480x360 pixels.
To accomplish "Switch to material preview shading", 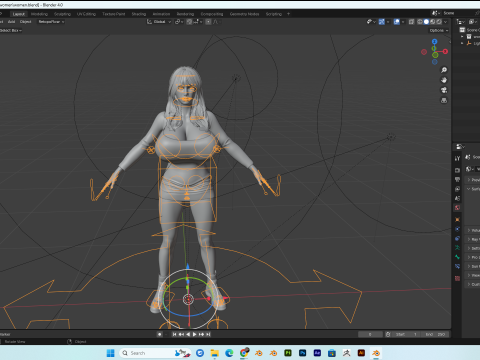I will [433, 22].
